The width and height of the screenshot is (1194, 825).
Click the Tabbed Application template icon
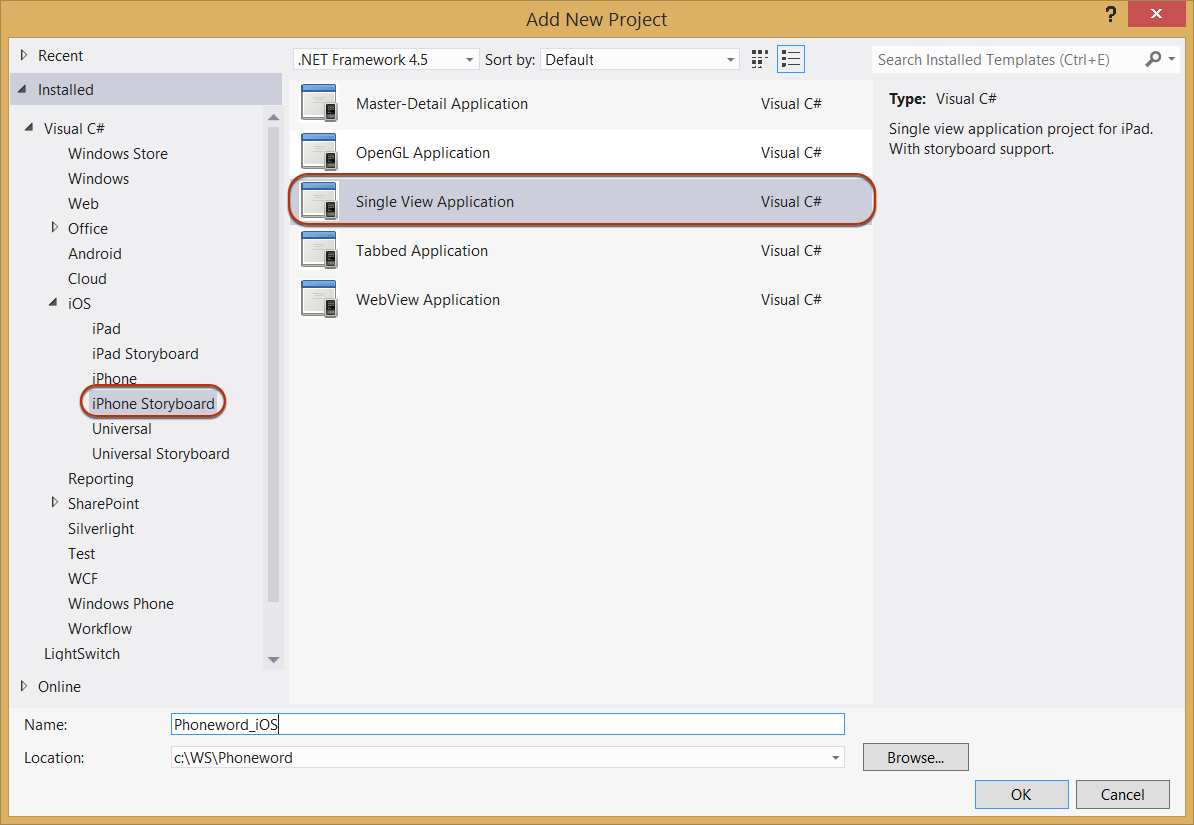[x=319, y=251]
